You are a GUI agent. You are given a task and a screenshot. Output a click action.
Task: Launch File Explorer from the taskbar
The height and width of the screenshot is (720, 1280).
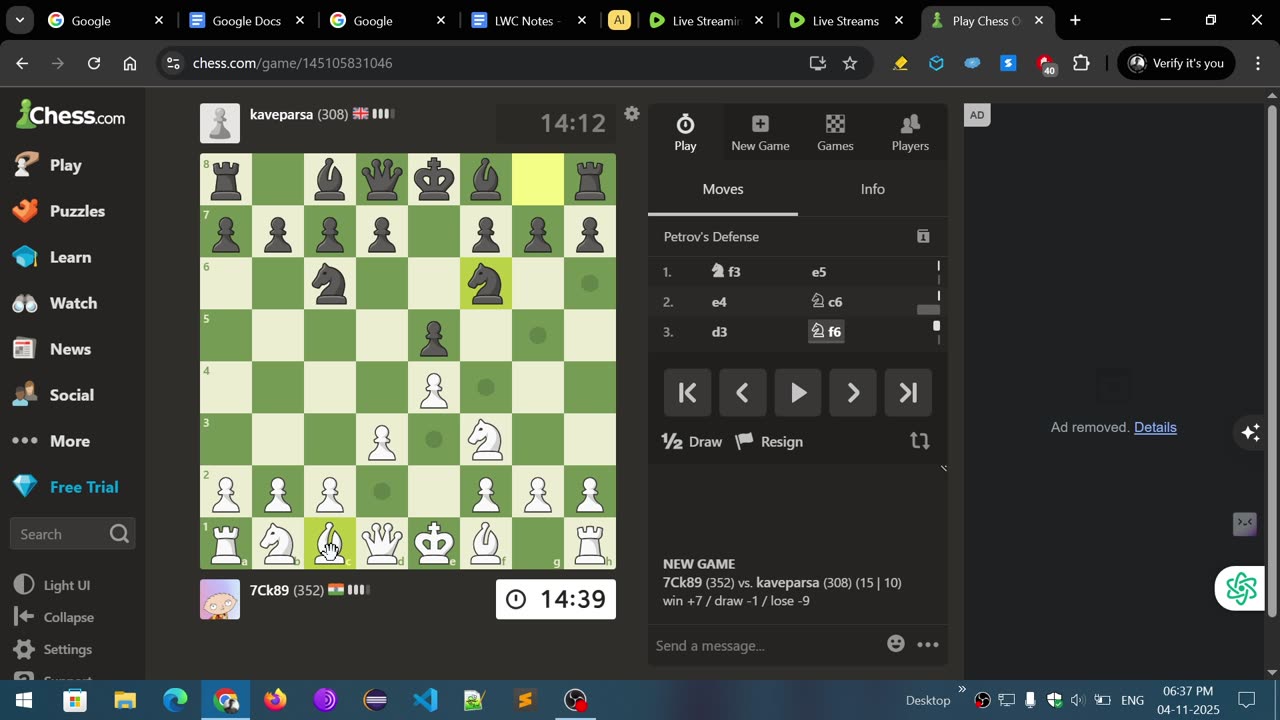click(125, 700)
